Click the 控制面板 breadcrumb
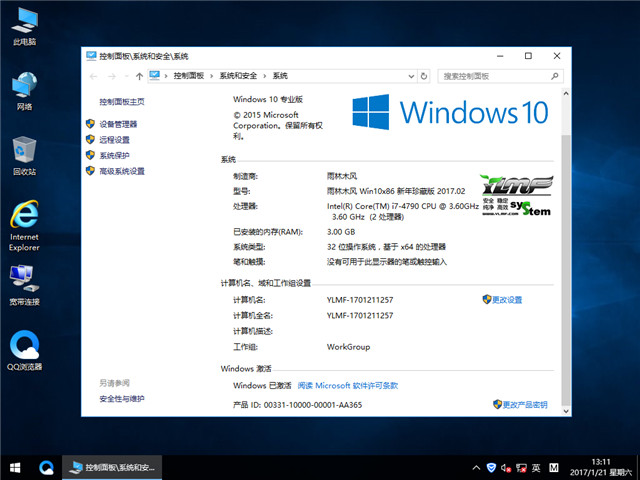Image resolution: width=640 pixels, height=480 pixels. tap(189, 76)
